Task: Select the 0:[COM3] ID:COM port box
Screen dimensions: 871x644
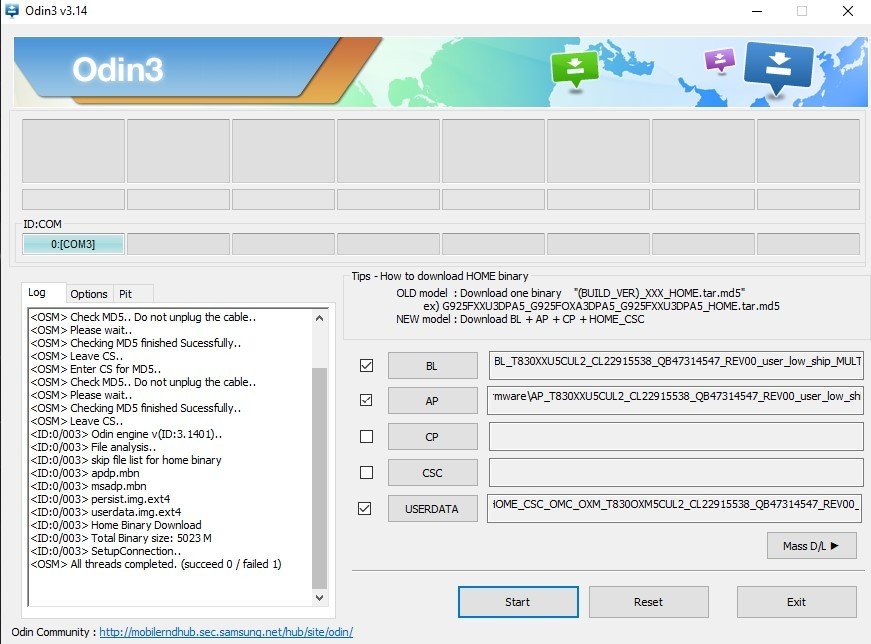Action: pos(73,244)
